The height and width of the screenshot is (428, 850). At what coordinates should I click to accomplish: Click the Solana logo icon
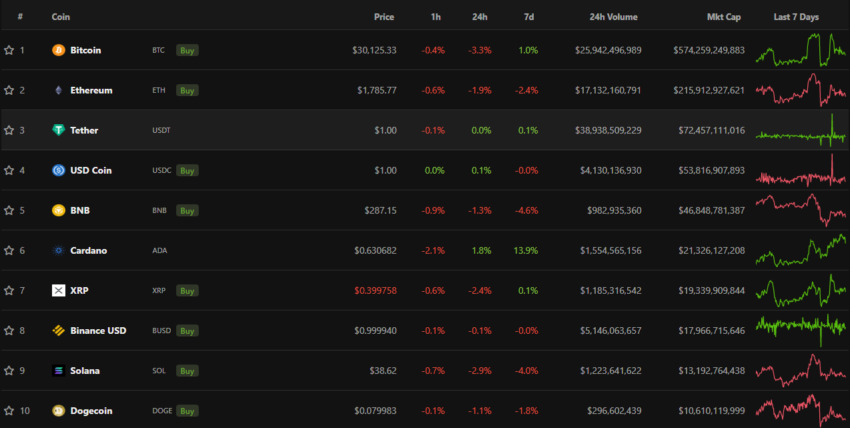tap(59, 371)
